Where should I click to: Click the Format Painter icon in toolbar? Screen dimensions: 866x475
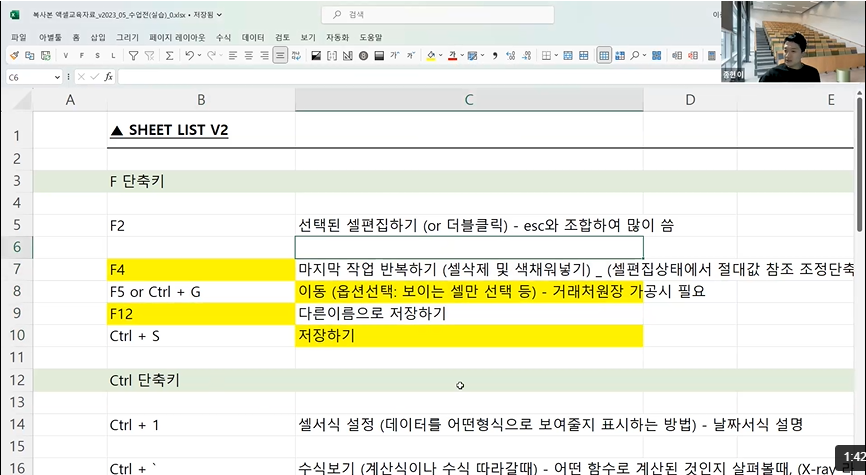14,55
